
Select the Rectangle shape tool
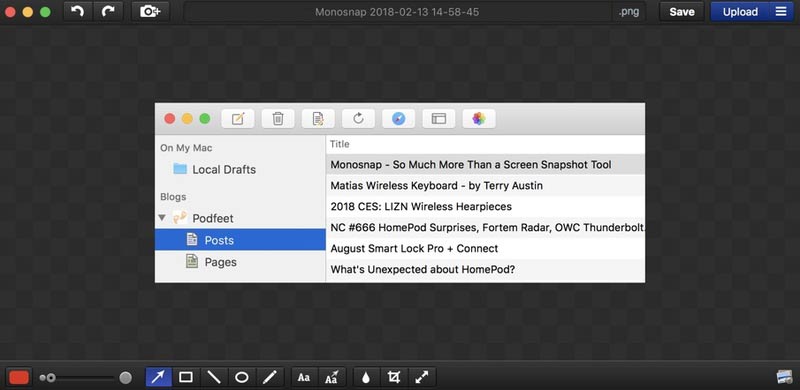(x=186, y=378)
